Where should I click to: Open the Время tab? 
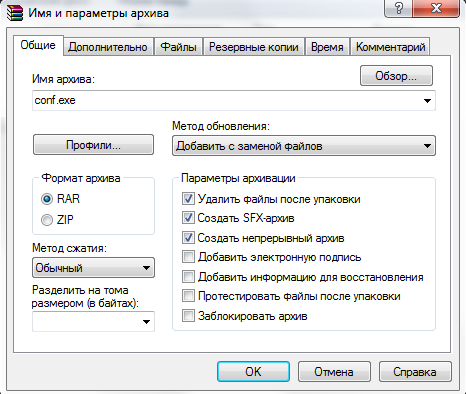click(x=327, y=47)
